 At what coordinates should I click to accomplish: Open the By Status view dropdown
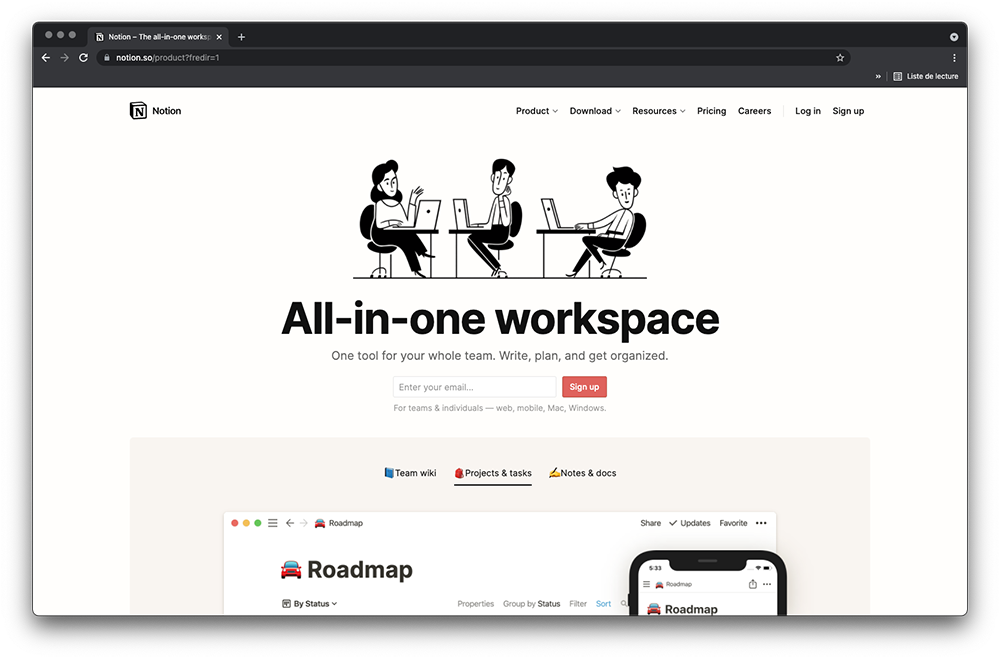(x=309, y=603)
